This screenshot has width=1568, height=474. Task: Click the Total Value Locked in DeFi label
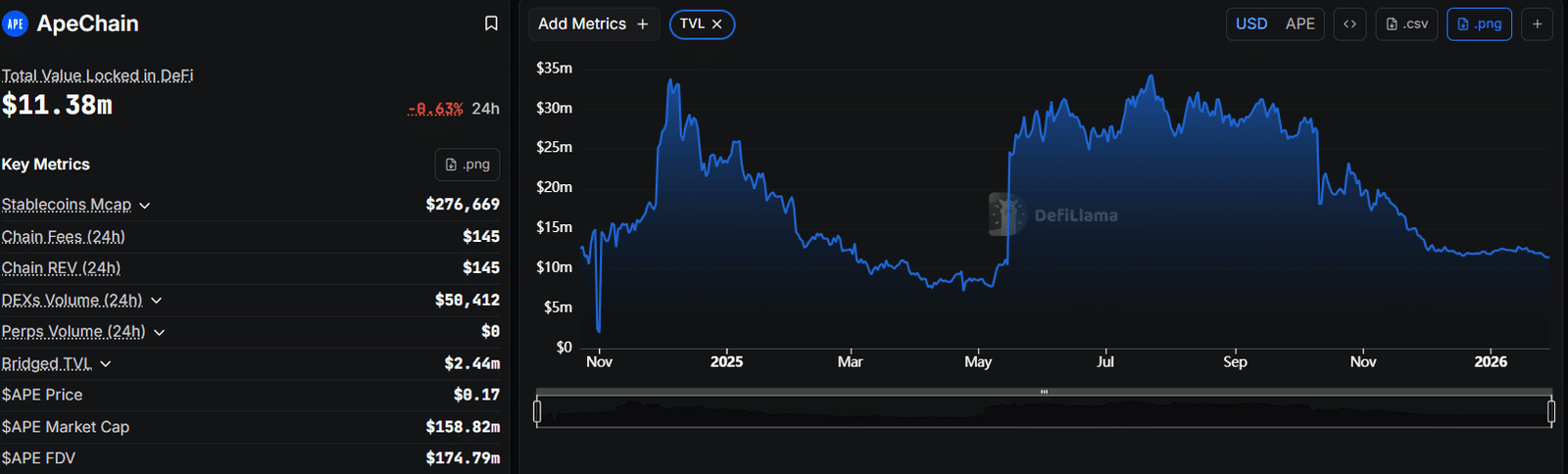(97, 75)
